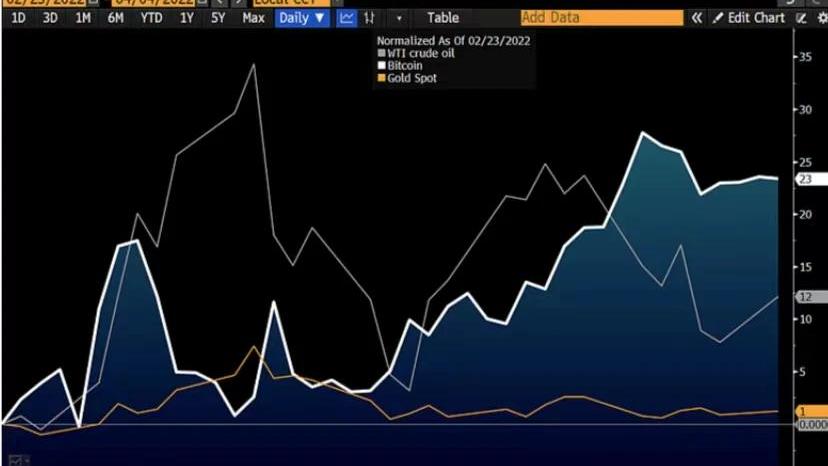Collapse panel with double-left chevron icon

697,18
